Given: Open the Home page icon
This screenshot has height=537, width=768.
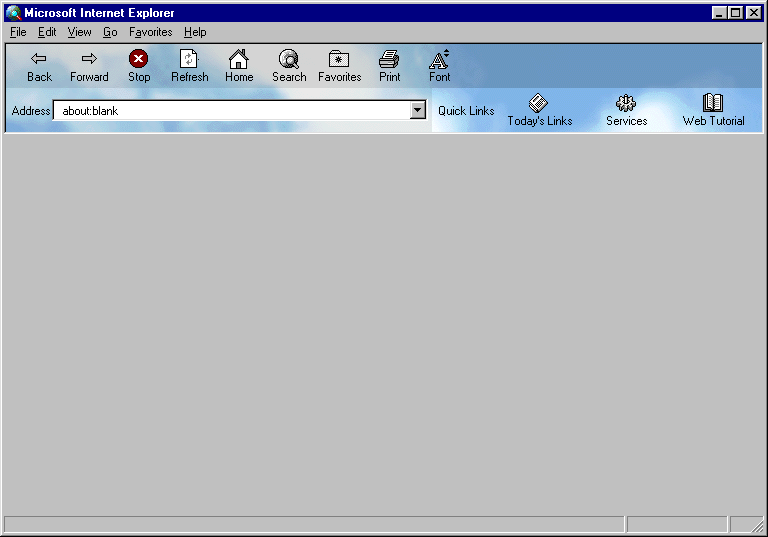Looking at the screenshot, I should (239, 66).
